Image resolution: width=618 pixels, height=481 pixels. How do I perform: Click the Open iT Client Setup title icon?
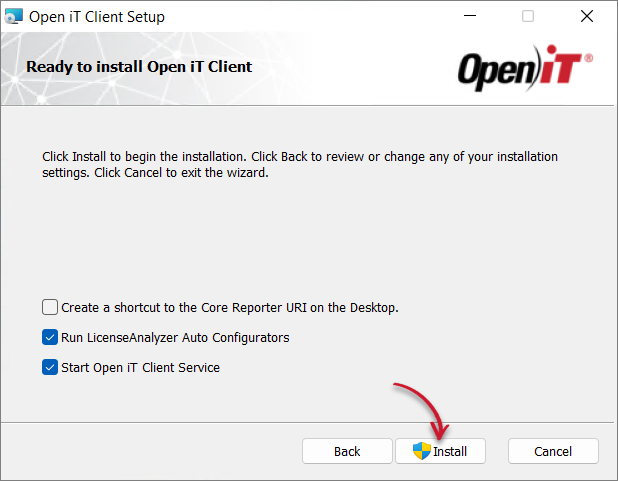pyautogui.click(x=13, y=17)
